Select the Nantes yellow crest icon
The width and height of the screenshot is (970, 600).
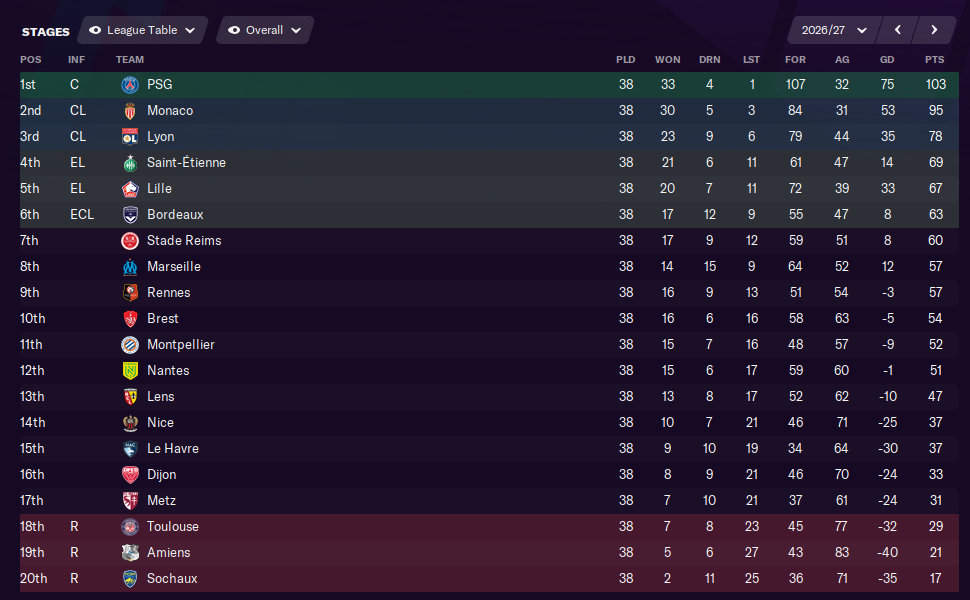tap(130, 371)
